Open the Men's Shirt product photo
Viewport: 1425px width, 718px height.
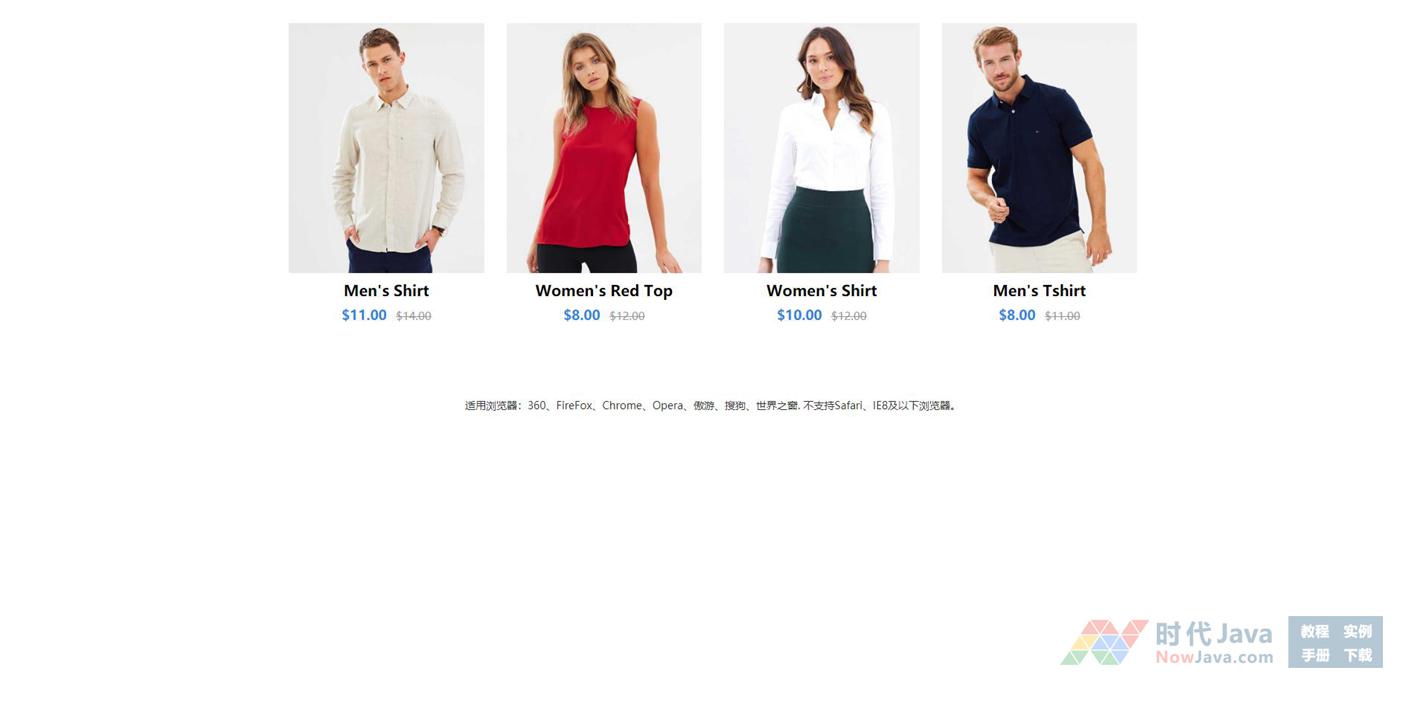coord(386,148)
